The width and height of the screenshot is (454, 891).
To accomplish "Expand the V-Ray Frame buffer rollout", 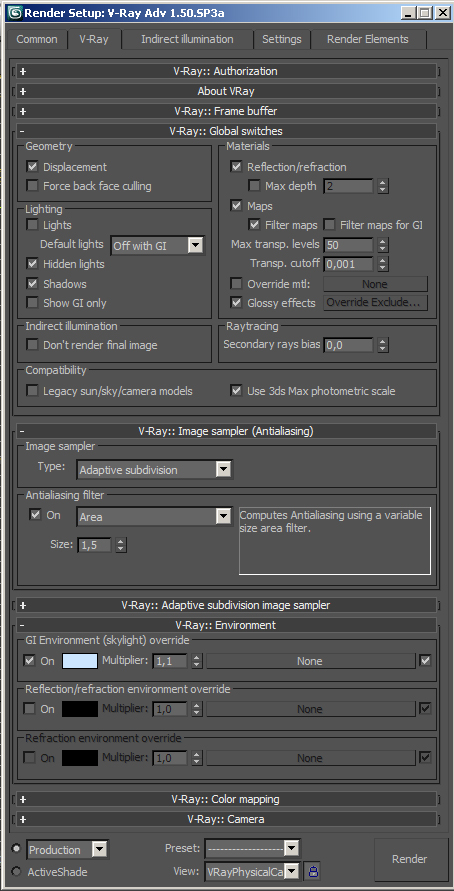I will coord(226,110).
